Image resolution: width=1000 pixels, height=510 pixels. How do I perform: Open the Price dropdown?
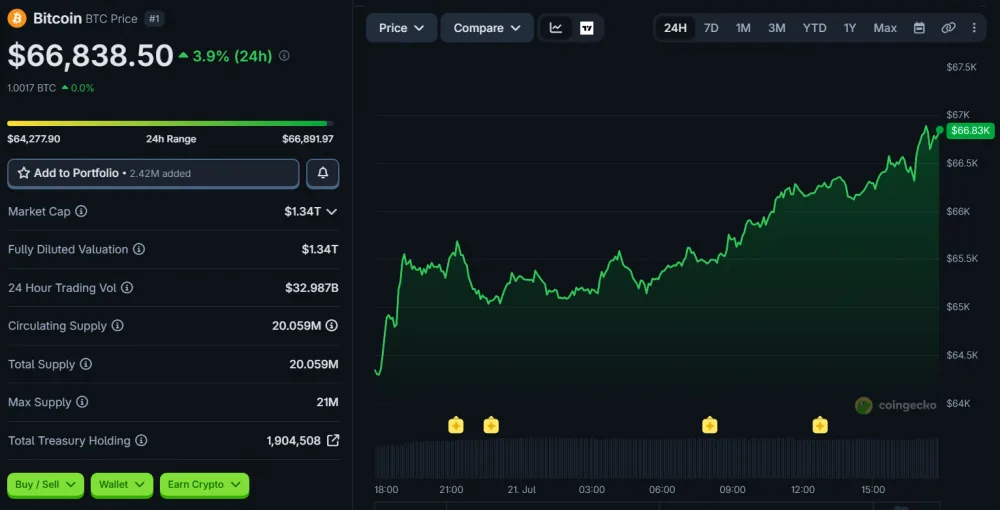[x=402, y=28]
